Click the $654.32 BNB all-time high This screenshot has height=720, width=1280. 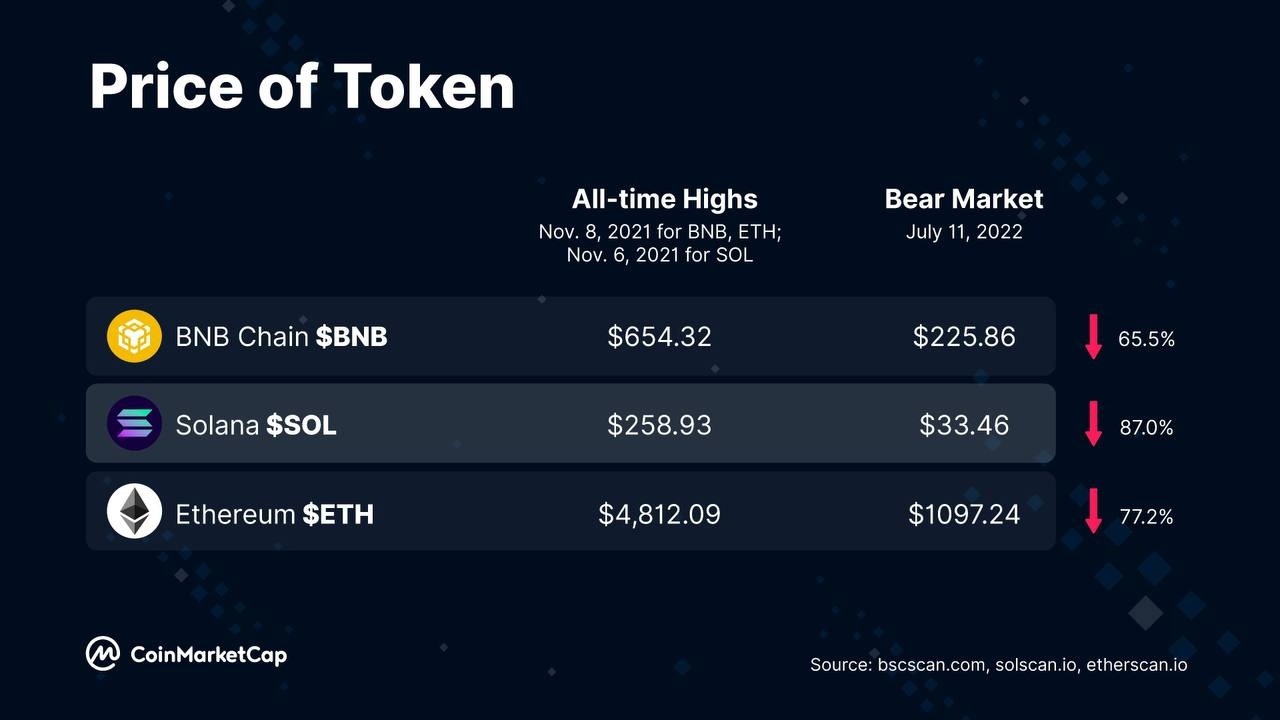pyautogui.click(x=659, y=337)
